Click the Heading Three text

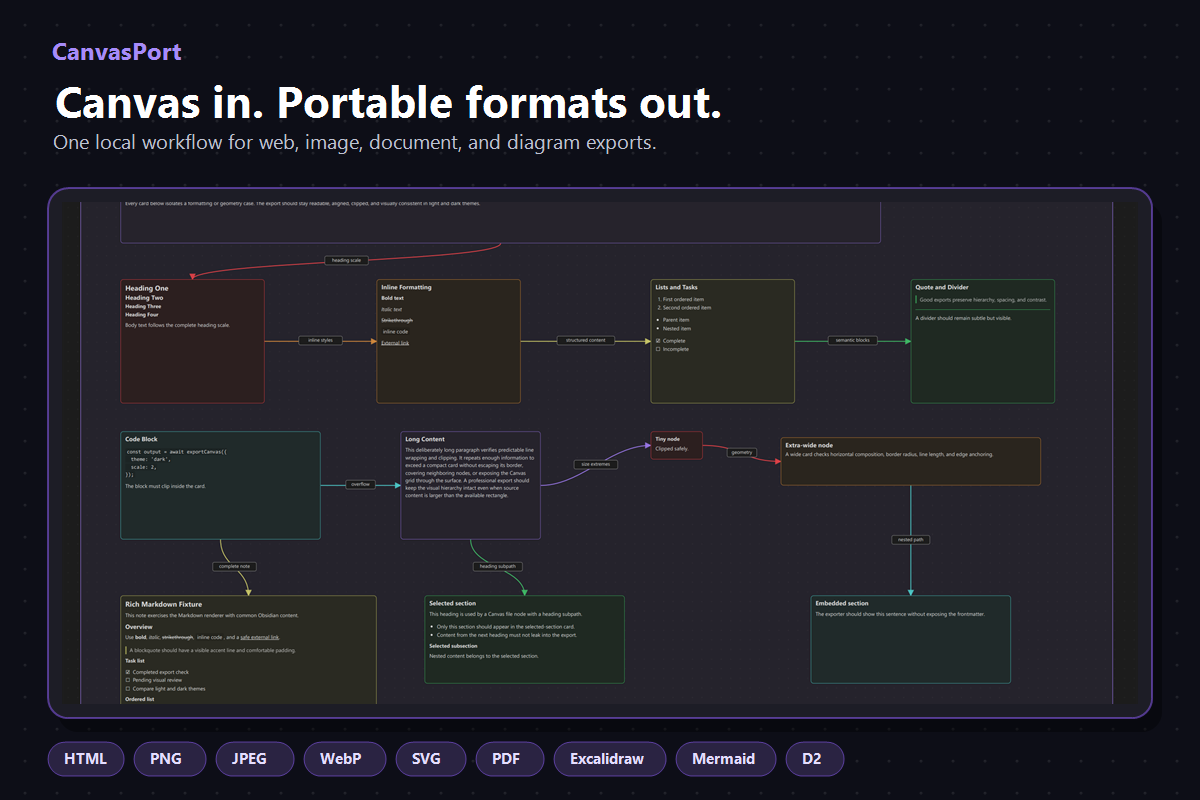coord(143,306)
